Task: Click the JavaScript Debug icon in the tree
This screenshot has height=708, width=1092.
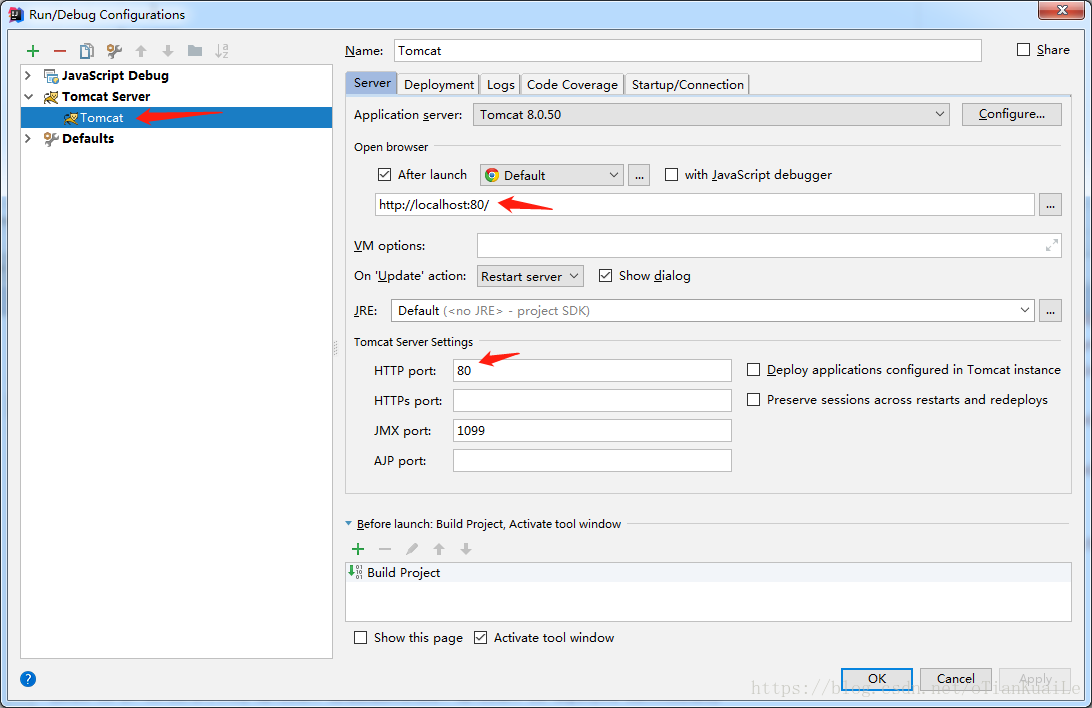Action: (51, 76)
